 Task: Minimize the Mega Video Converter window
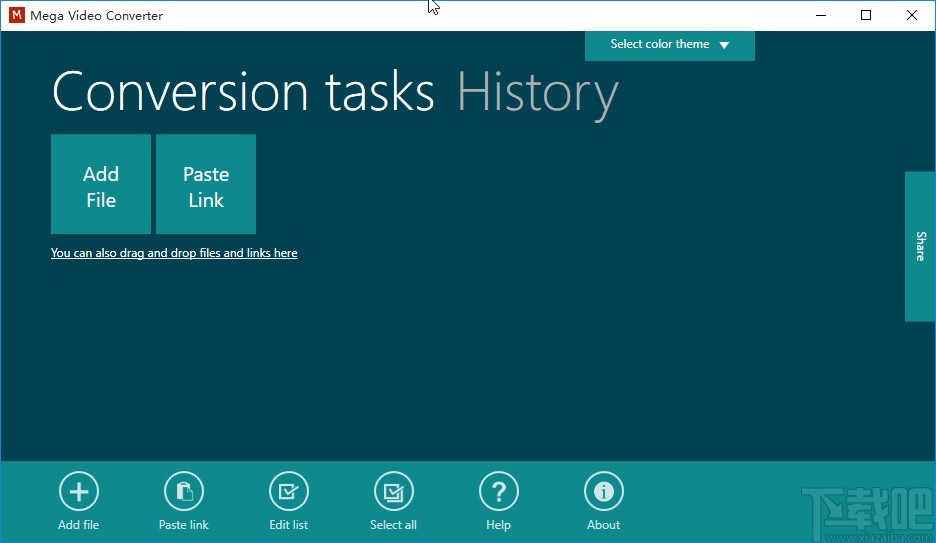[820, 15]
